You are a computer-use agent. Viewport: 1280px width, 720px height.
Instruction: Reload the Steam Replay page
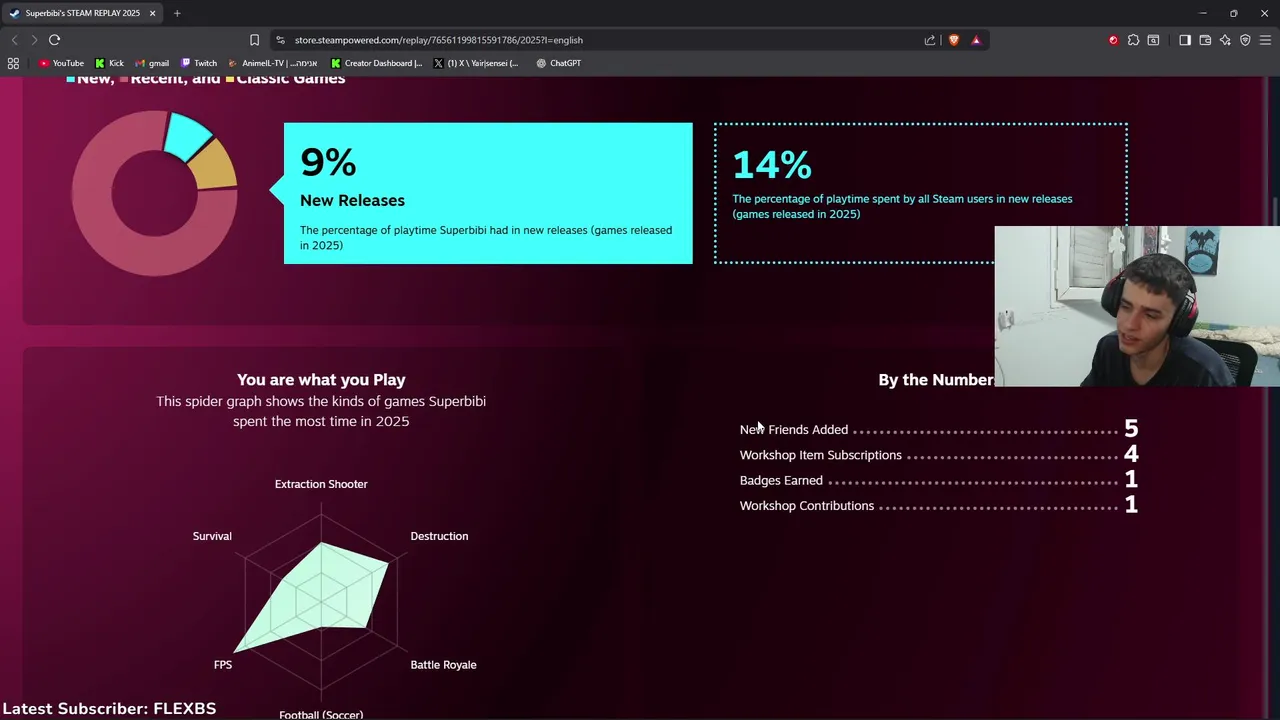(54, 40)
